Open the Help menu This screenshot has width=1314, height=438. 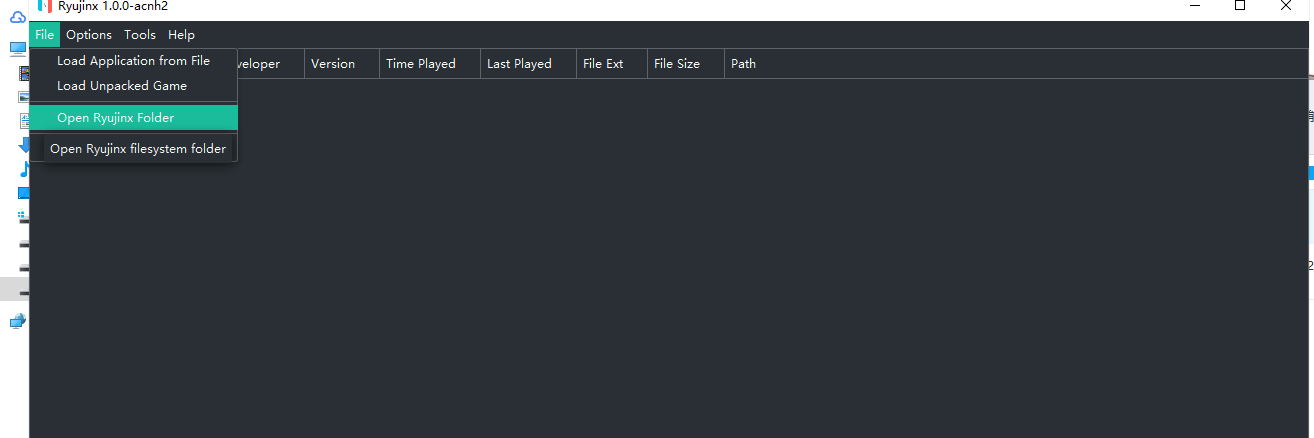coord(181,35)
